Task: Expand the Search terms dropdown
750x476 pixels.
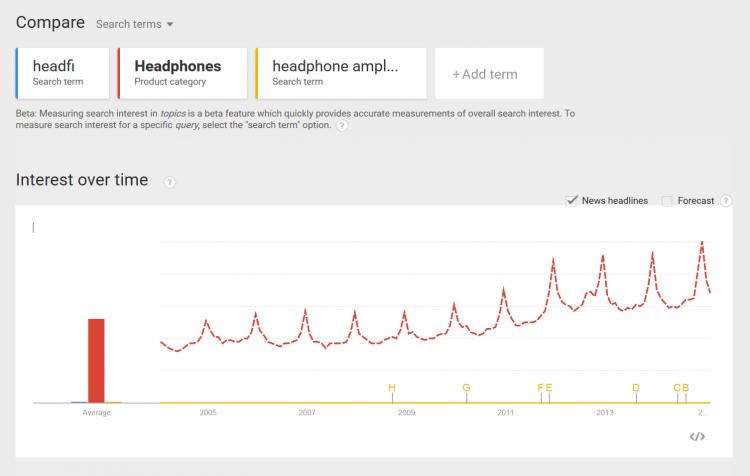Action: [x=134, y=24]
